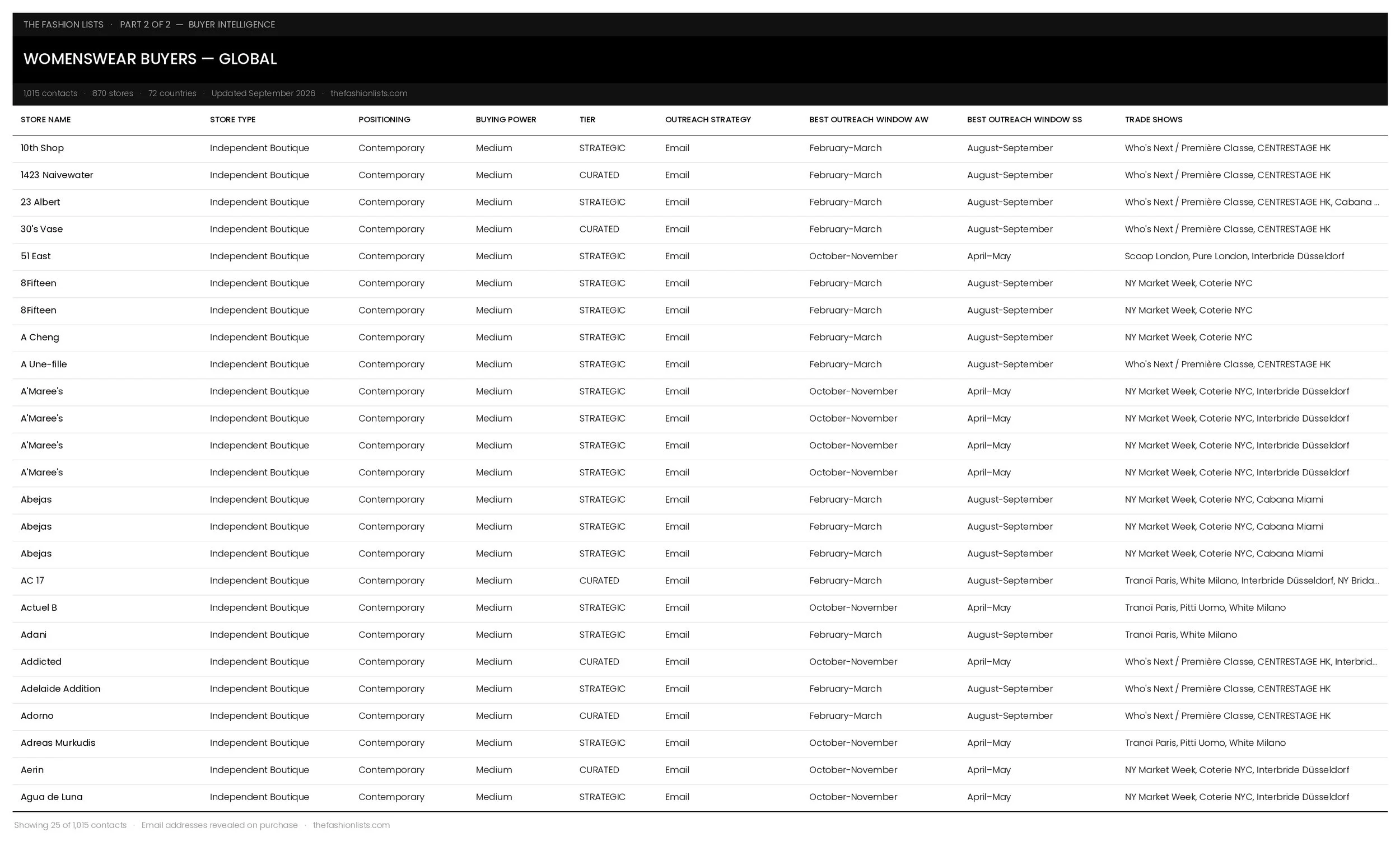Select the Adani store name

coord(34,634)
